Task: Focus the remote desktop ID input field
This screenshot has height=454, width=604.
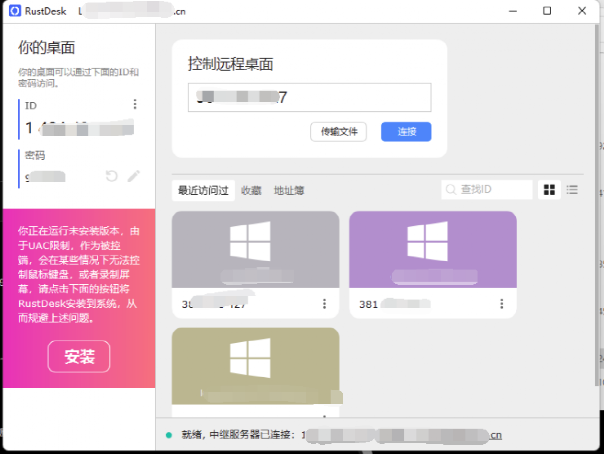Action: coord(309,97)
